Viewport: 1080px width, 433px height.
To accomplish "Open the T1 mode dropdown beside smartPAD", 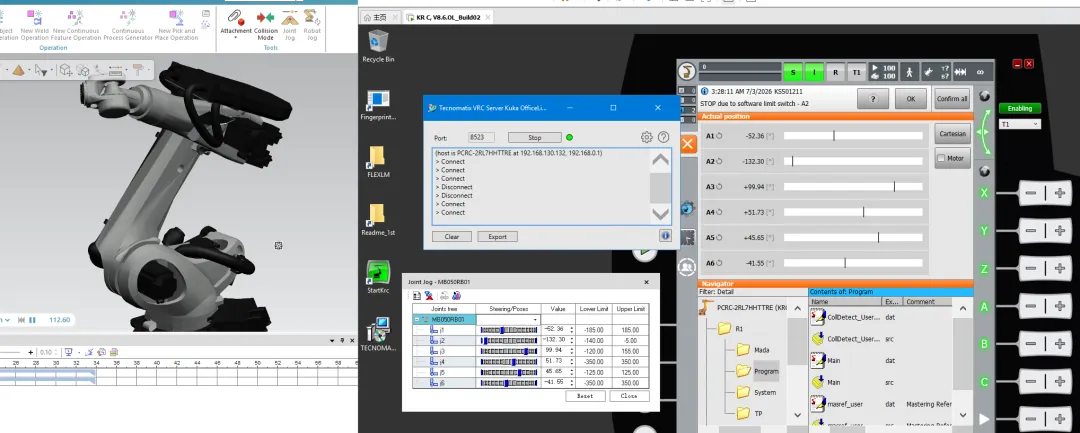I will 1019,124.
